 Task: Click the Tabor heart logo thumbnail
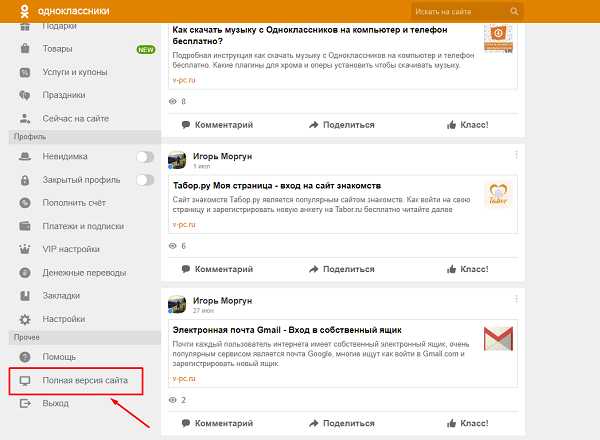[498, 195]
